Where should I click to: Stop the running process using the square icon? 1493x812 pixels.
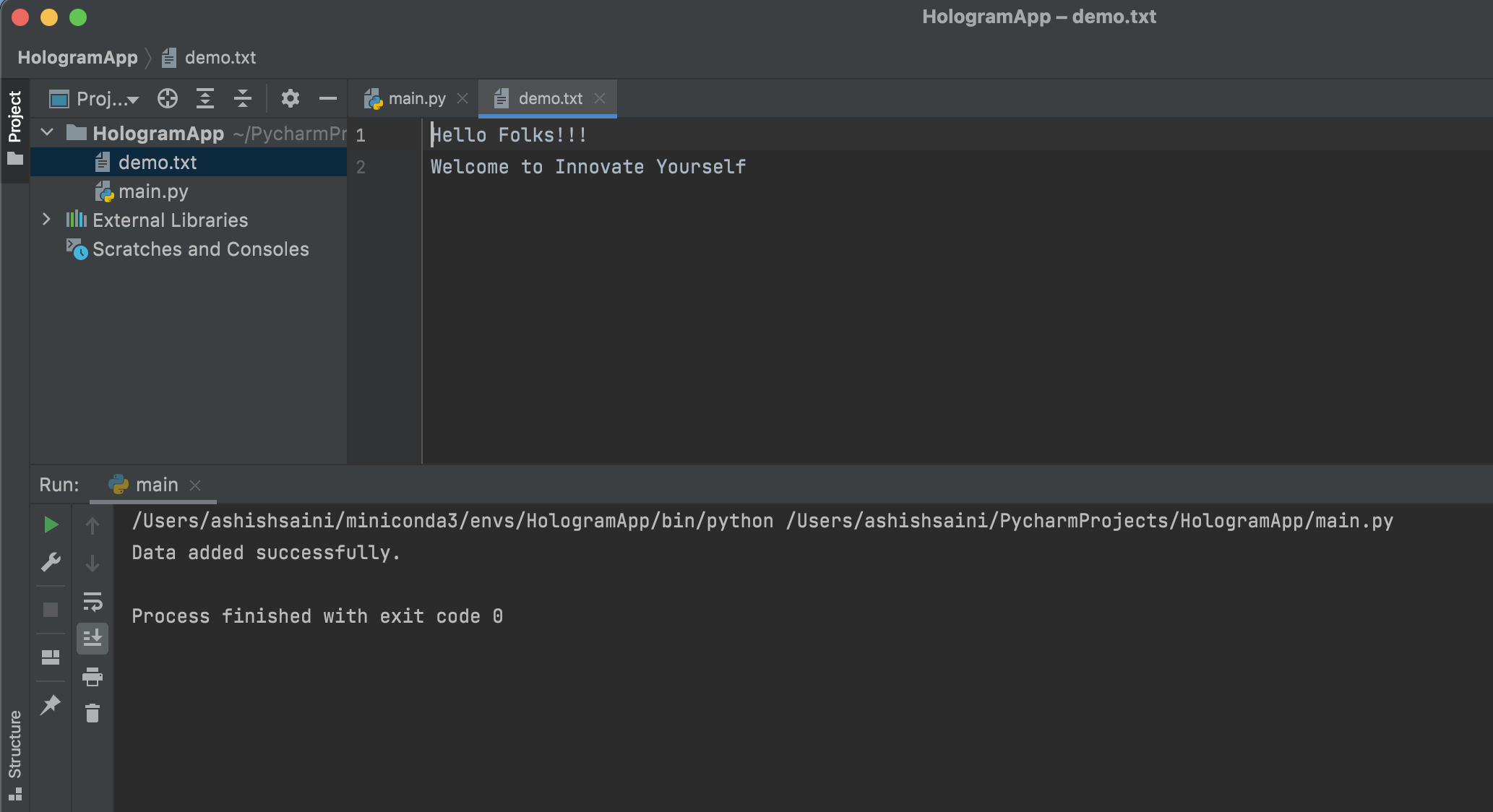pos(51,610)
